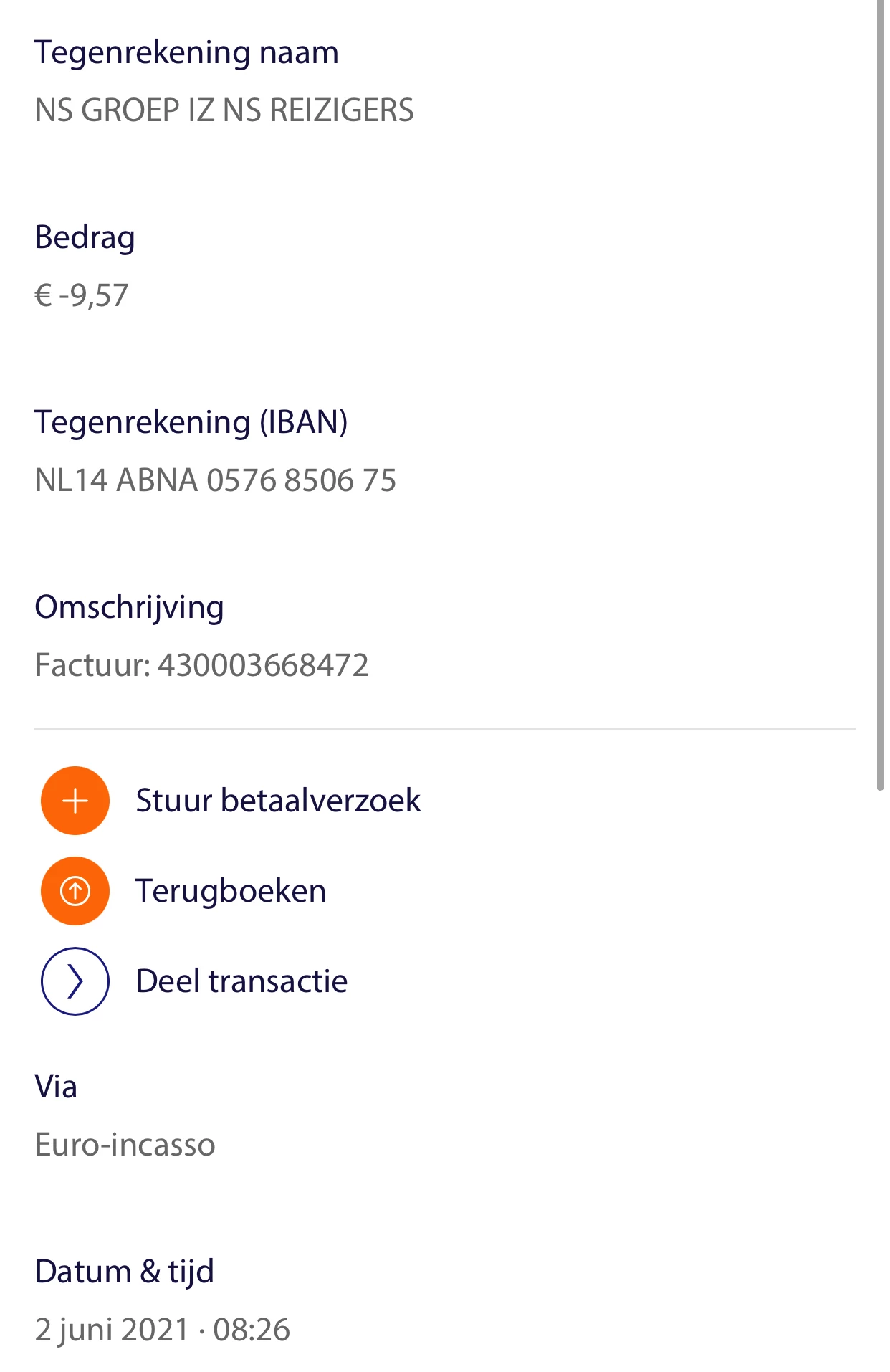The image size is (890, 1372).
Task: Tap the date 2 juni 2021 · 08:26
Action: pos(163,1330)
